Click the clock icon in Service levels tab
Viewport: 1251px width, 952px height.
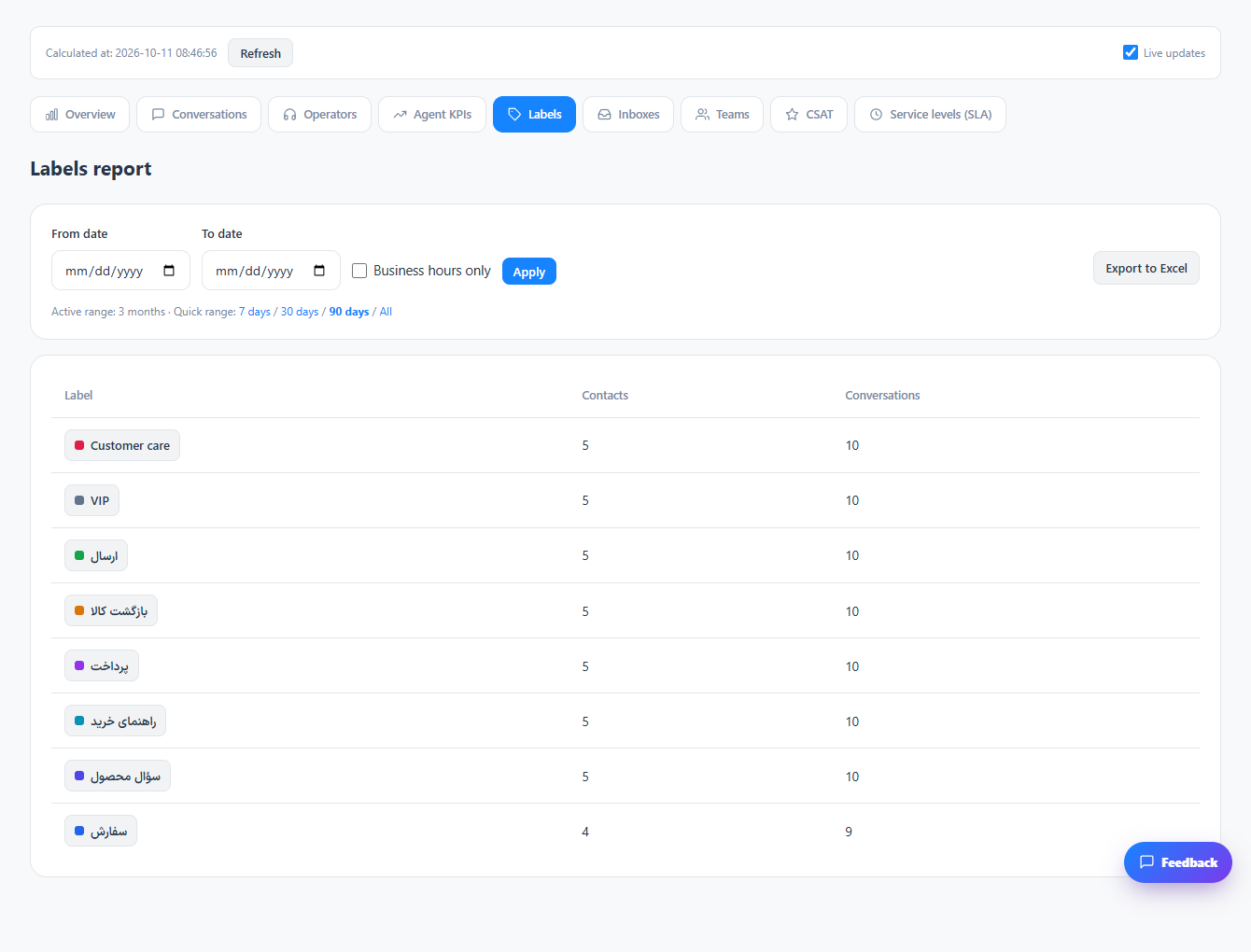(x=877, y=115)
